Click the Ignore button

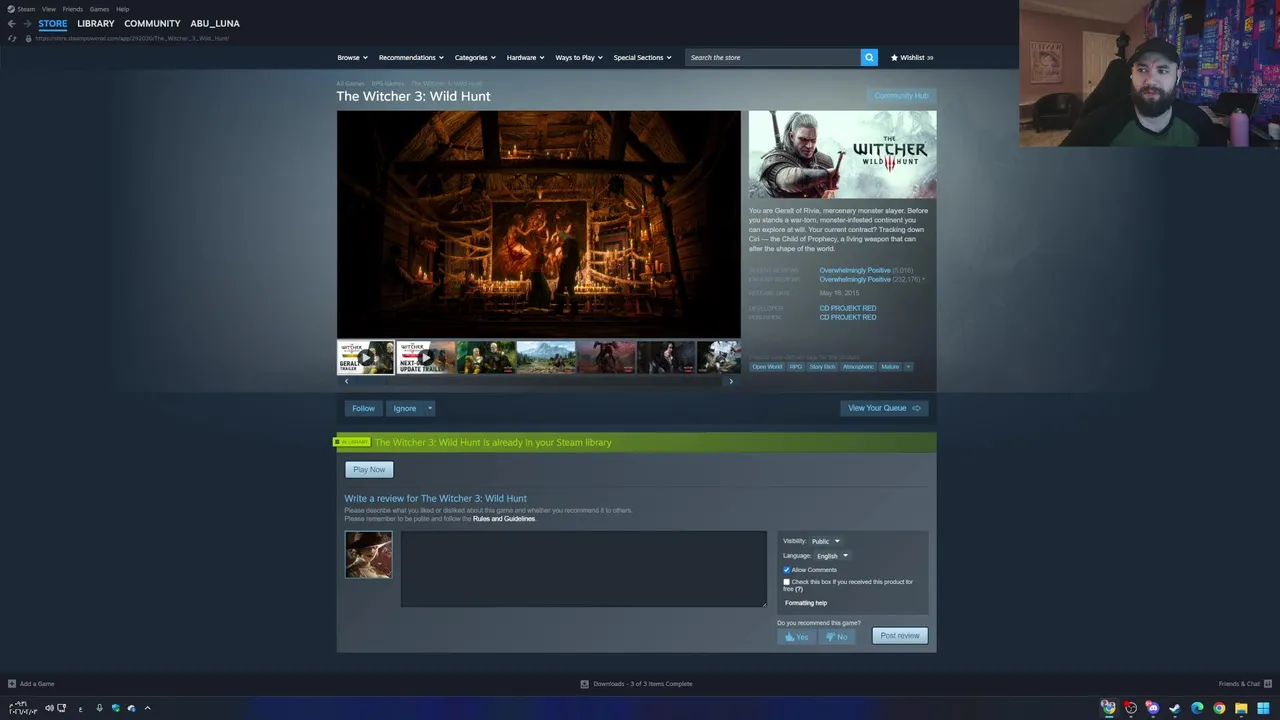404,408
